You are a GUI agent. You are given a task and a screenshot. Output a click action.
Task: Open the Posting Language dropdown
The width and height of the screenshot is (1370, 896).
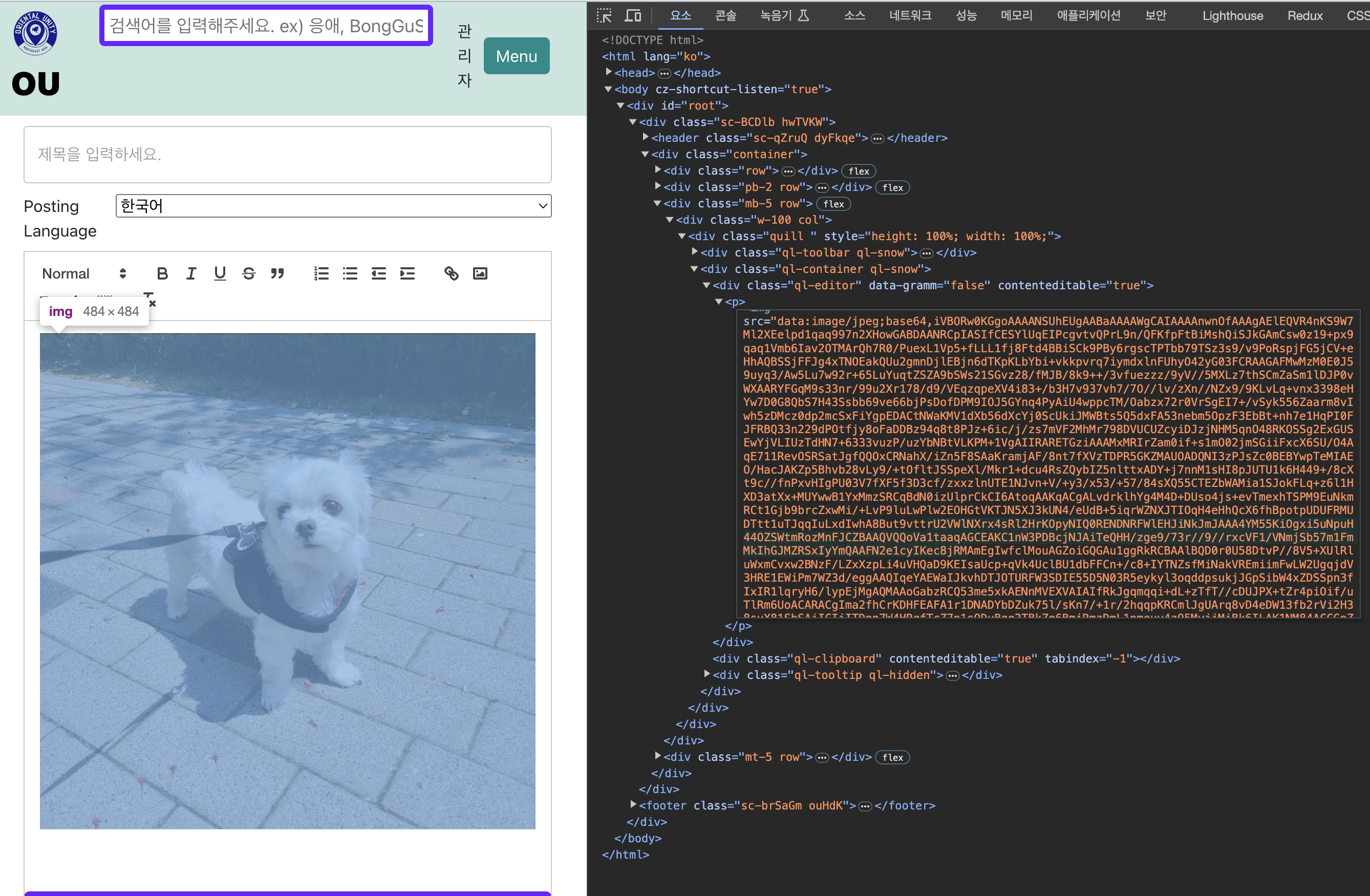(333, 206)
